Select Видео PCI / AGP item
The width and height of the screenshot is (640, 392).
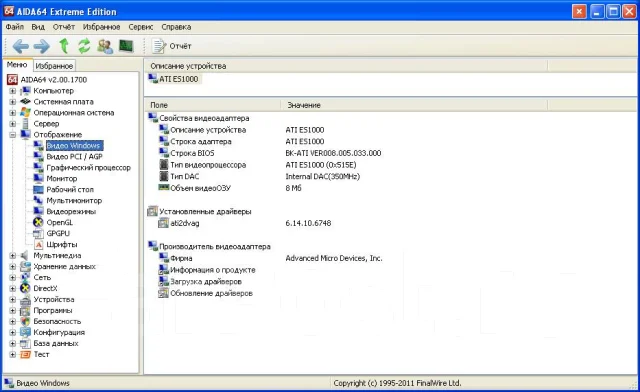click(x=74, y=157)
